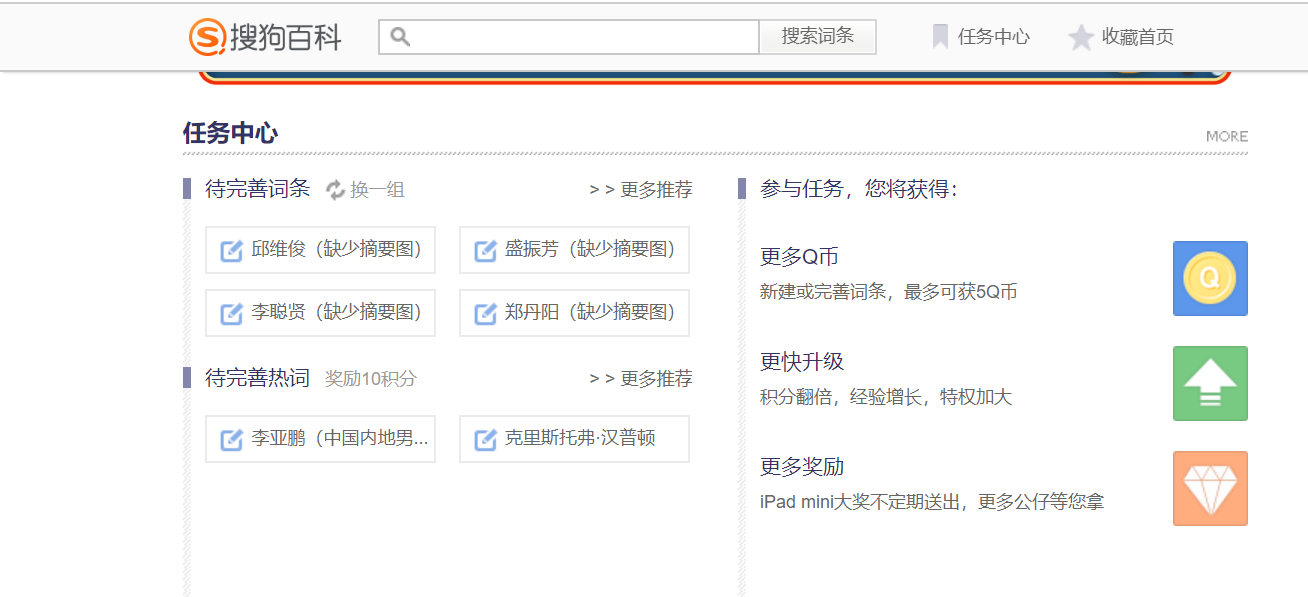Click into the top search input field
The image size is (1308, 597).
click(570, 36)
